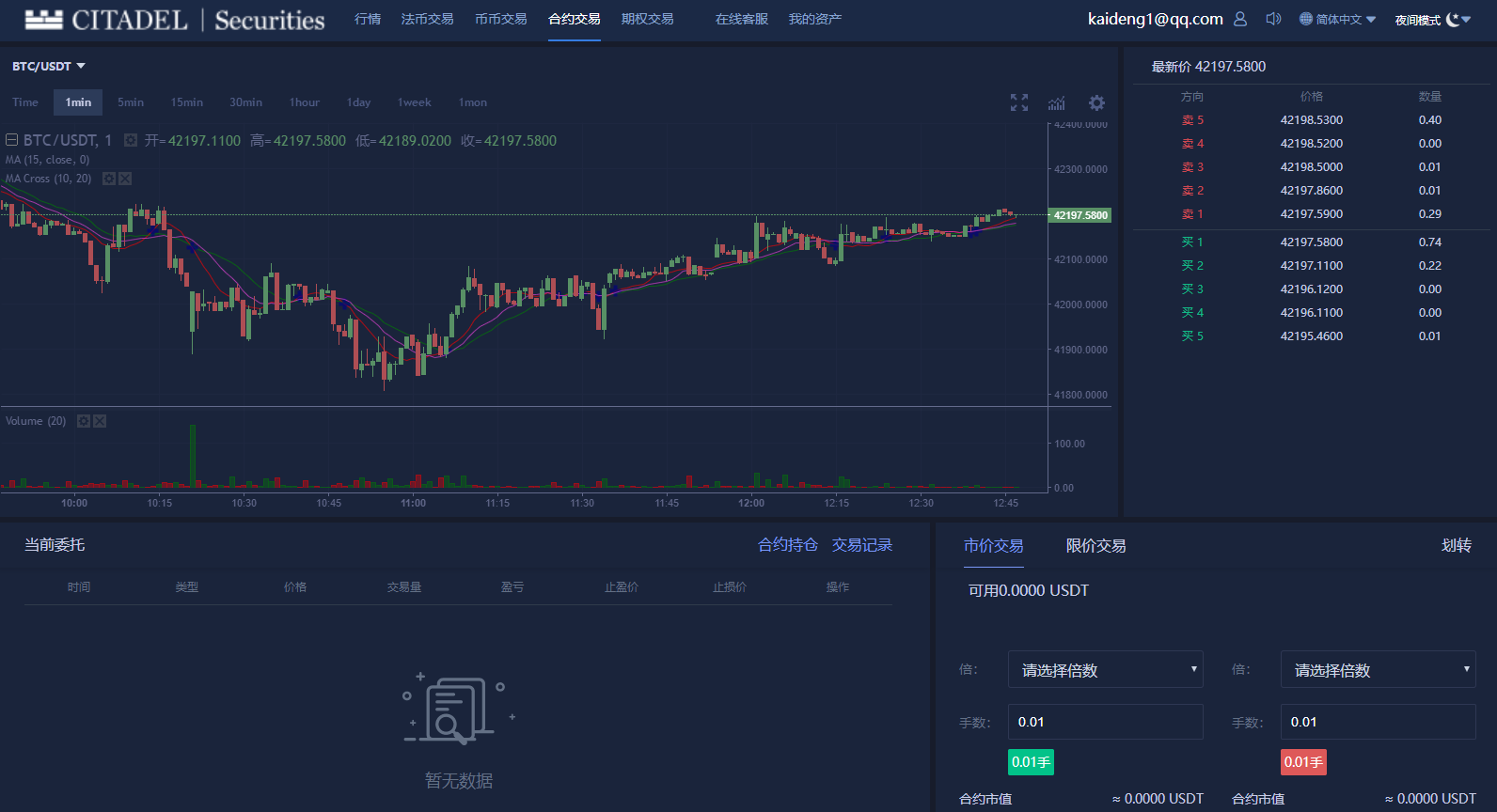Image resolution: width=1497 pixels, height=812 pixels.
Task: Open Volume indicator settings gear
Action: point(84,421)
